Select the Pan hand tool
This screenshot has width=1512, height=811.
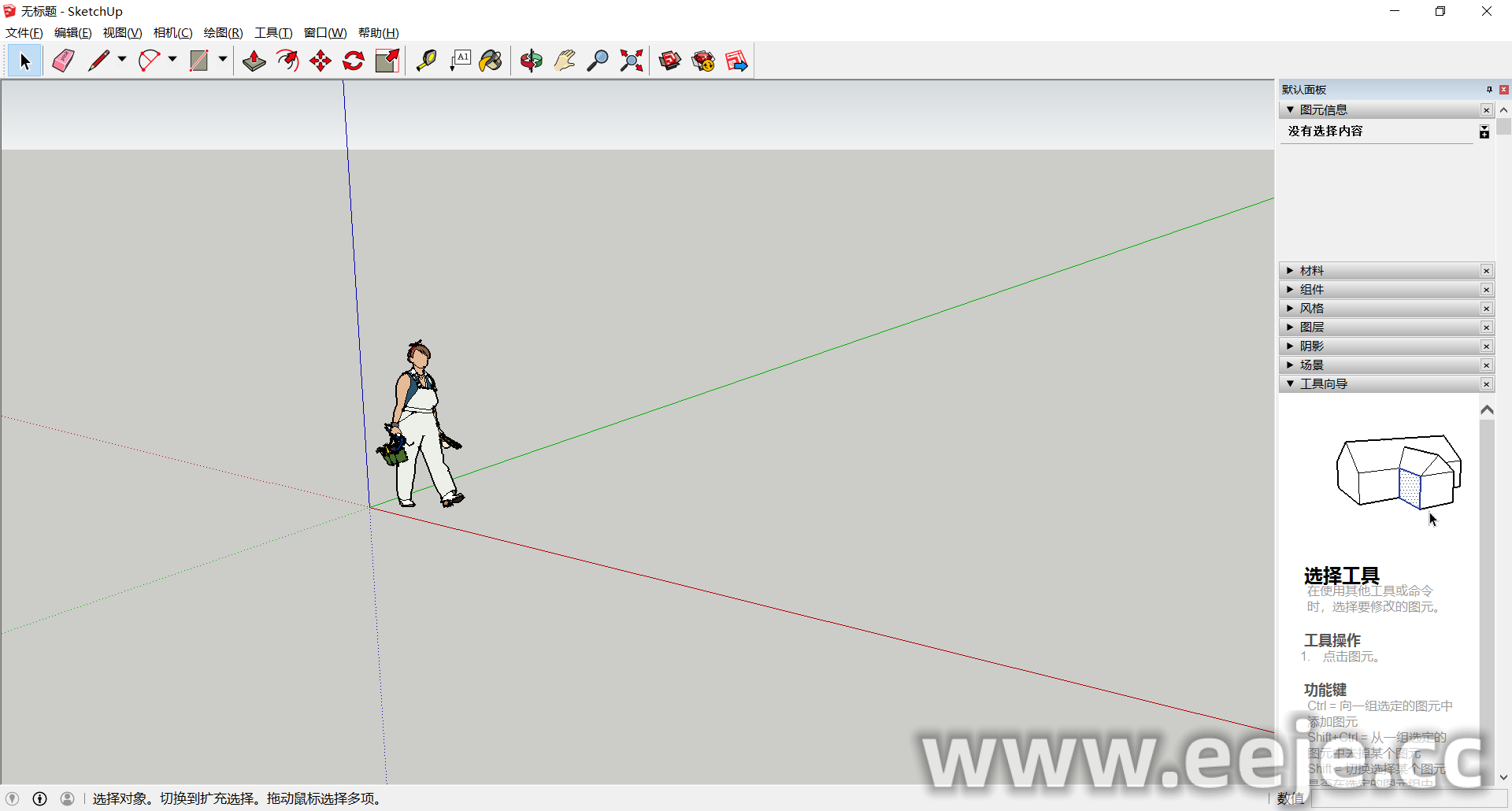(565, 61)
